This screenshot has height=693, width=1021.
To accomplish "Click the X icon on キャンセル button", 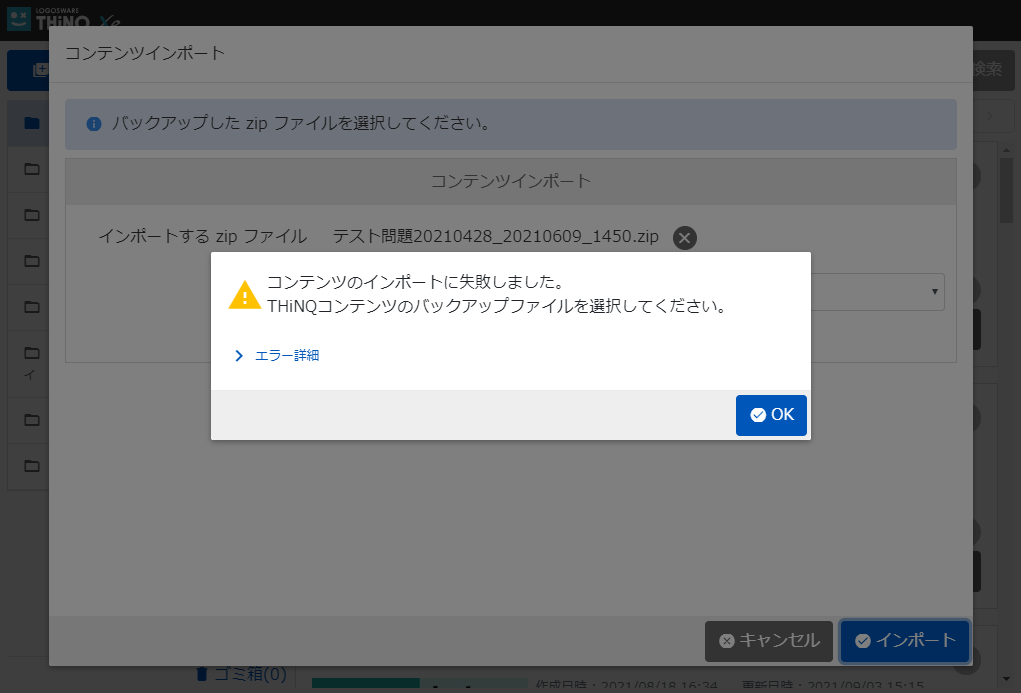I will [x=727, y=641].
